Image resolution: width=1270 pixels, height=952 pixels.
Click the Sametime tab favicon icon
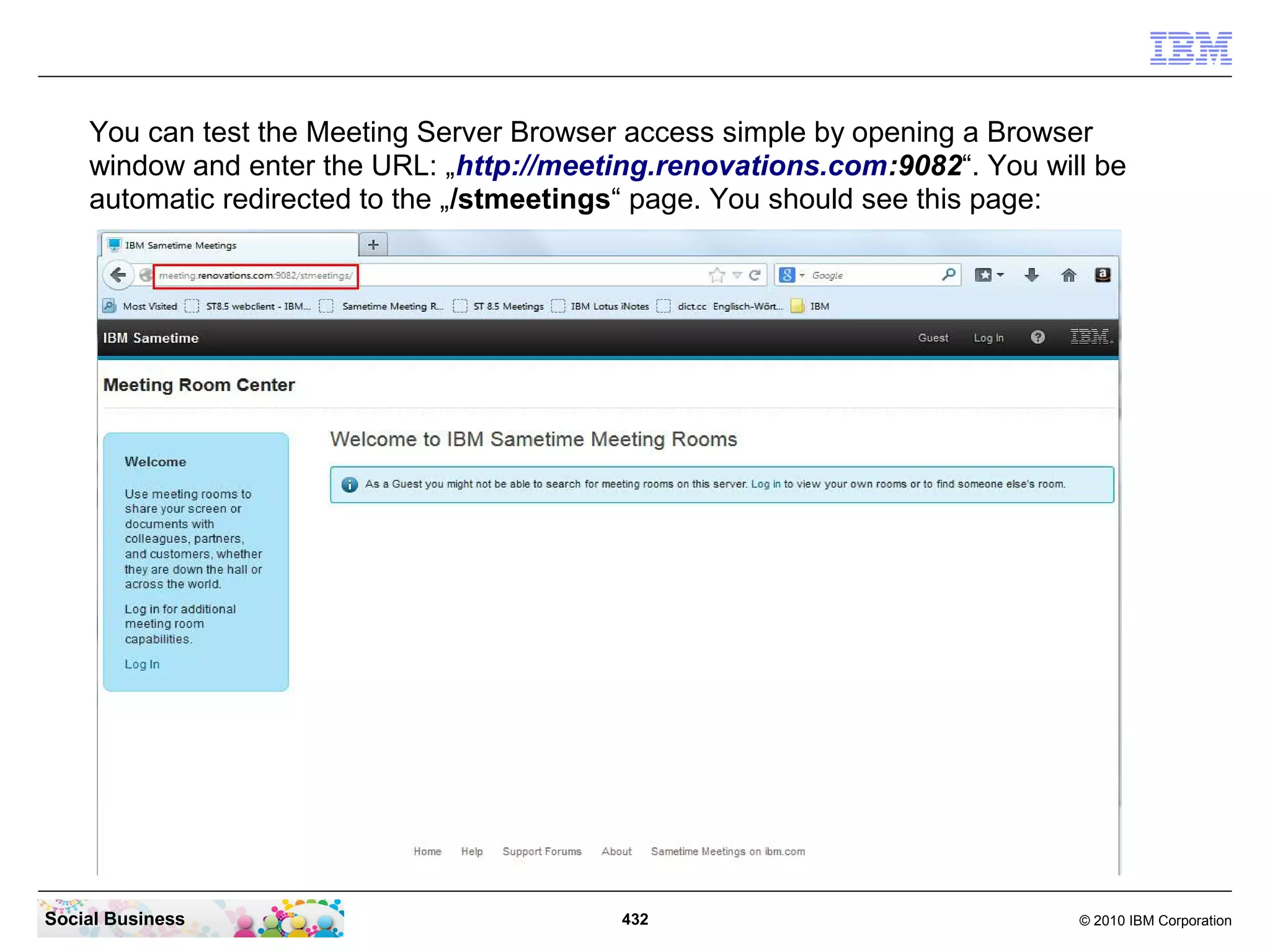click(115, 245)
